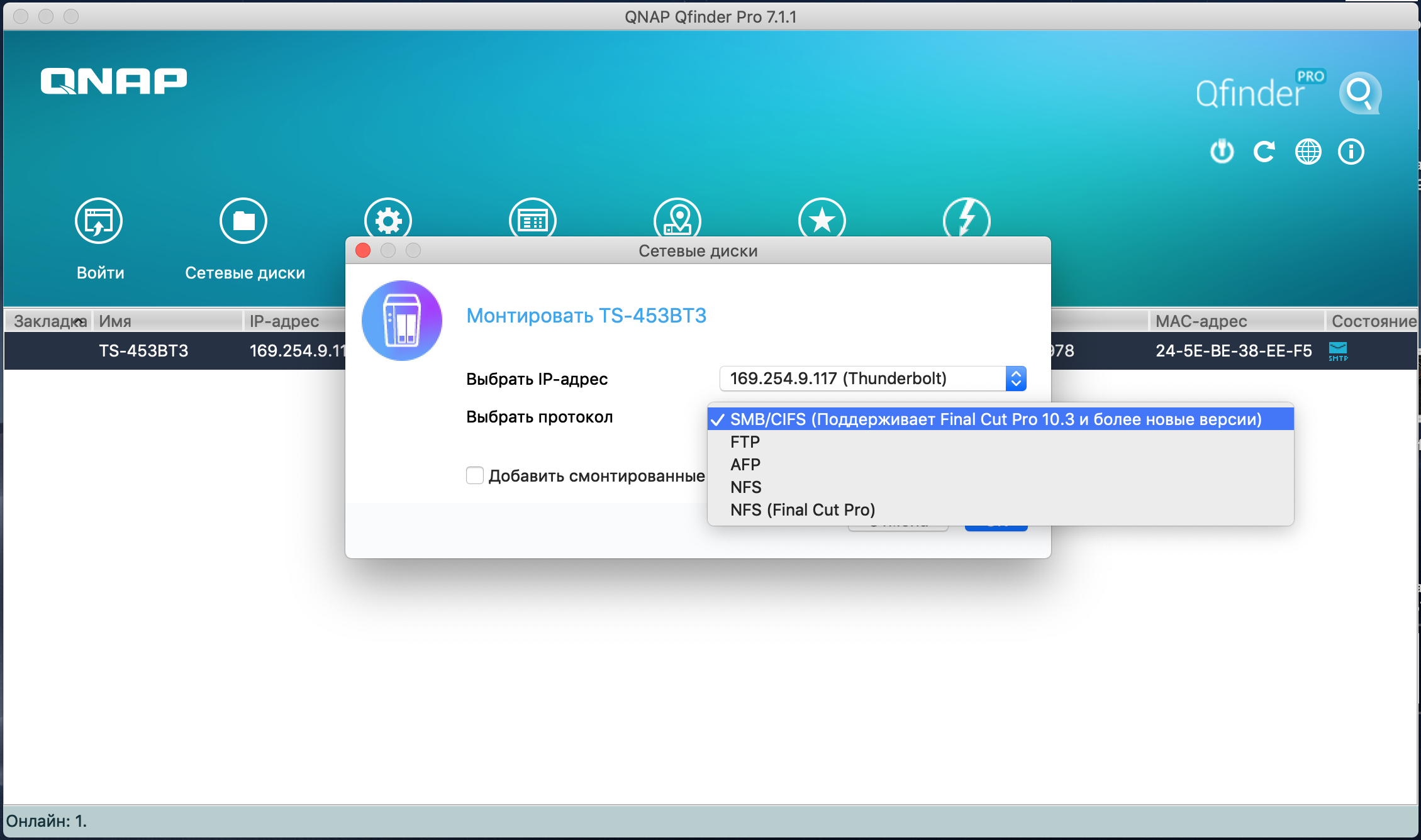Choose the AFP protocol option
The image size is (1421, 840).
click(745, 465)
